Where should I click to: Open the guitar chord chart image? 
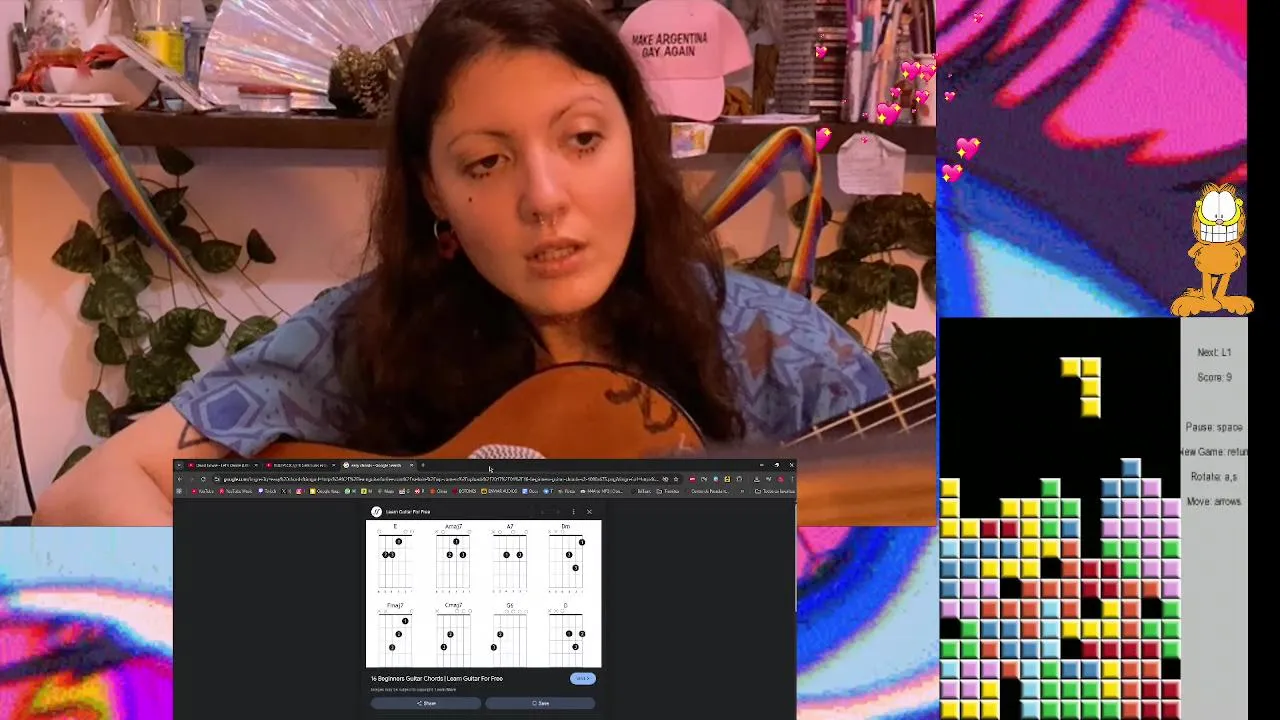click(x=484, y=593)
